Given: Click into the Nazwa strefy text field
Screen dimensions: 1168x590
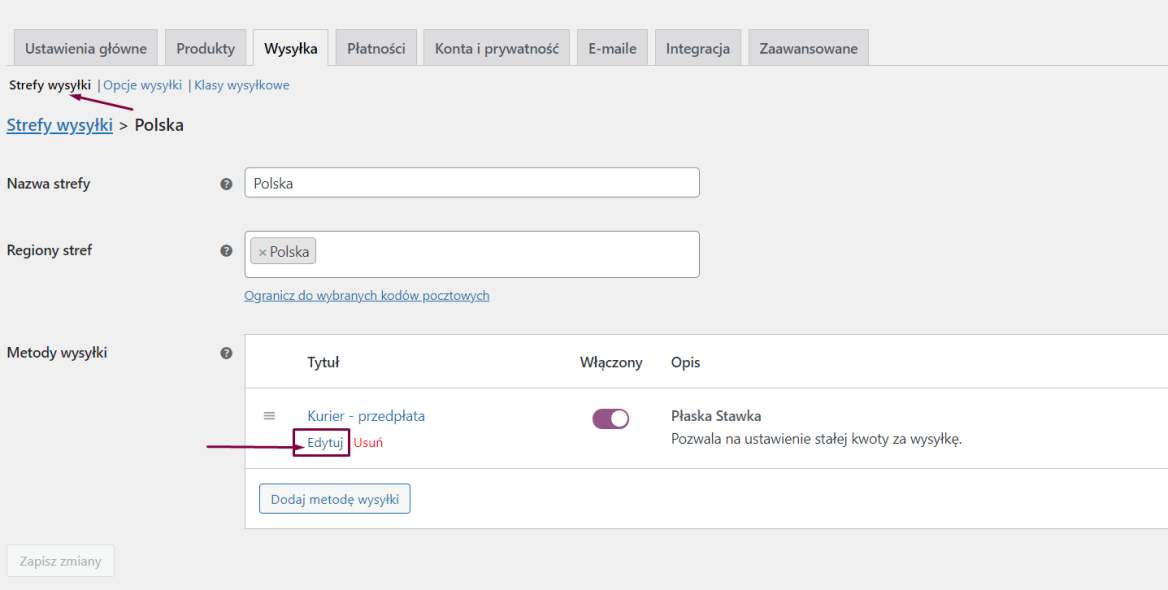Looking at the screenshot, I should (x=471, y=183).
